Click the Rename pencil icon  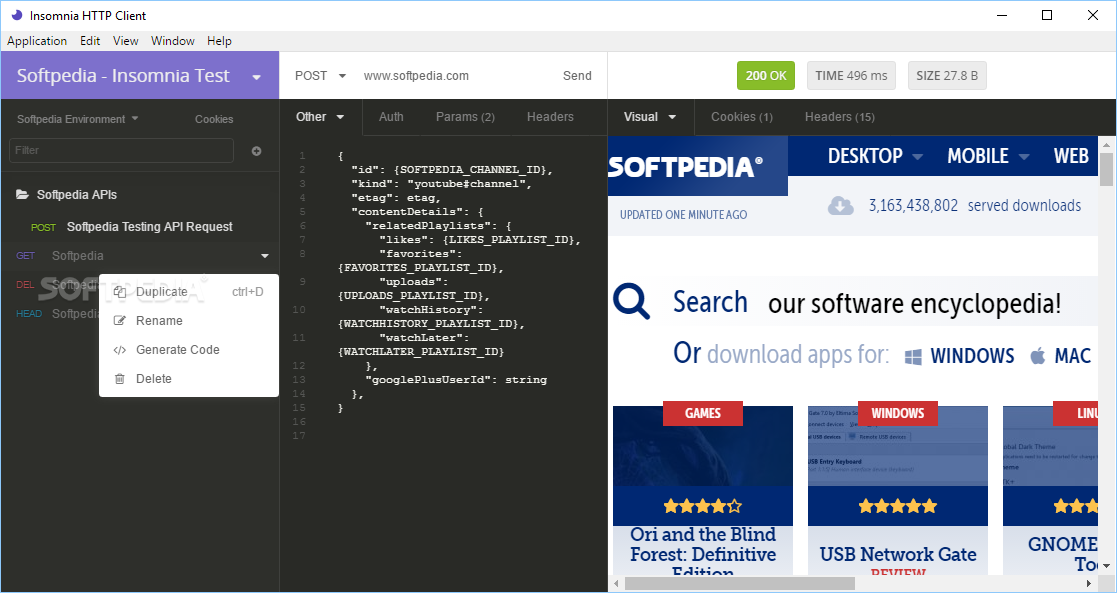coord(120,321)
